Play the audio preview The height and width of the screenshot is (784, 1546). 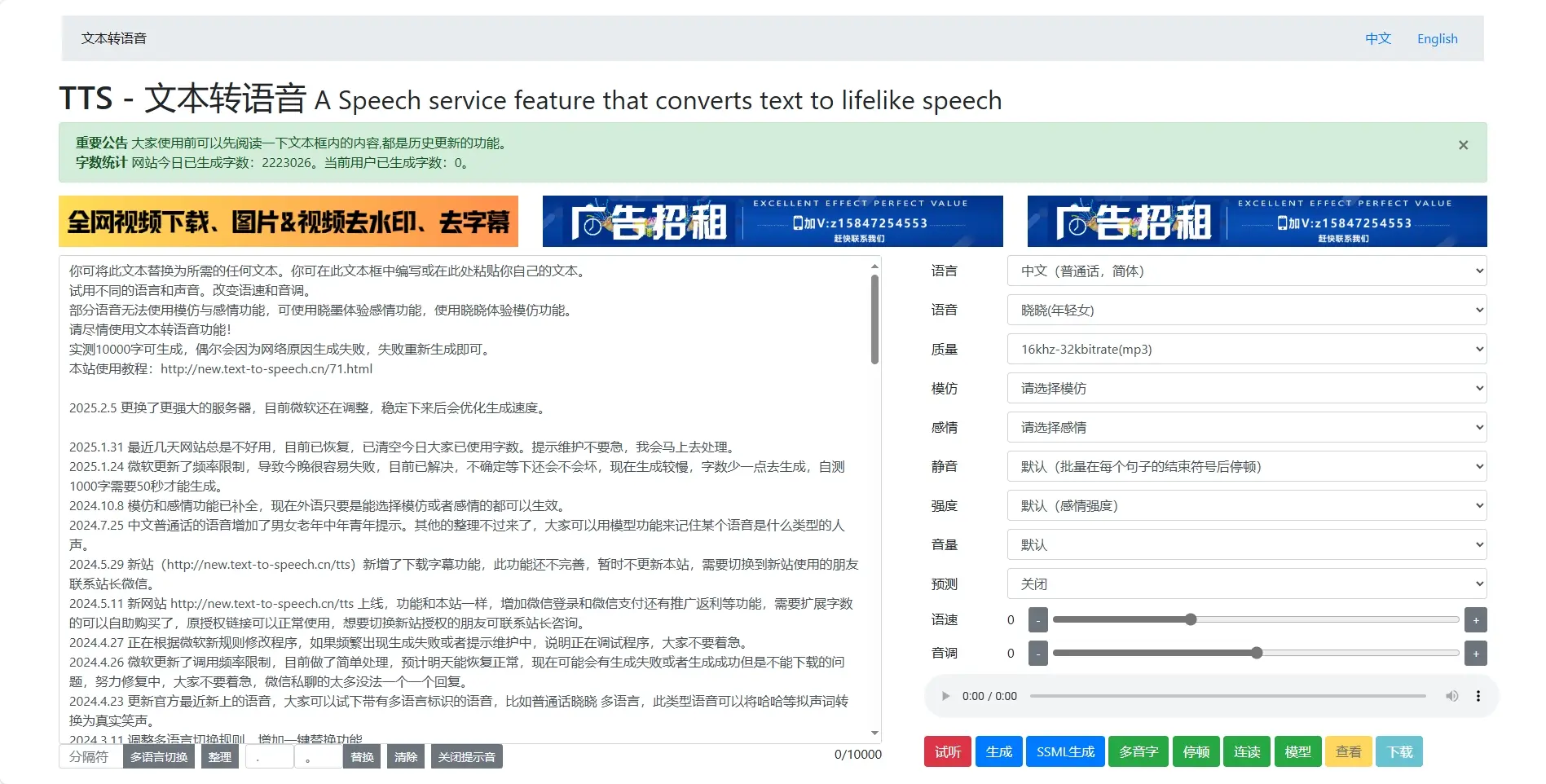coord(945,695)
